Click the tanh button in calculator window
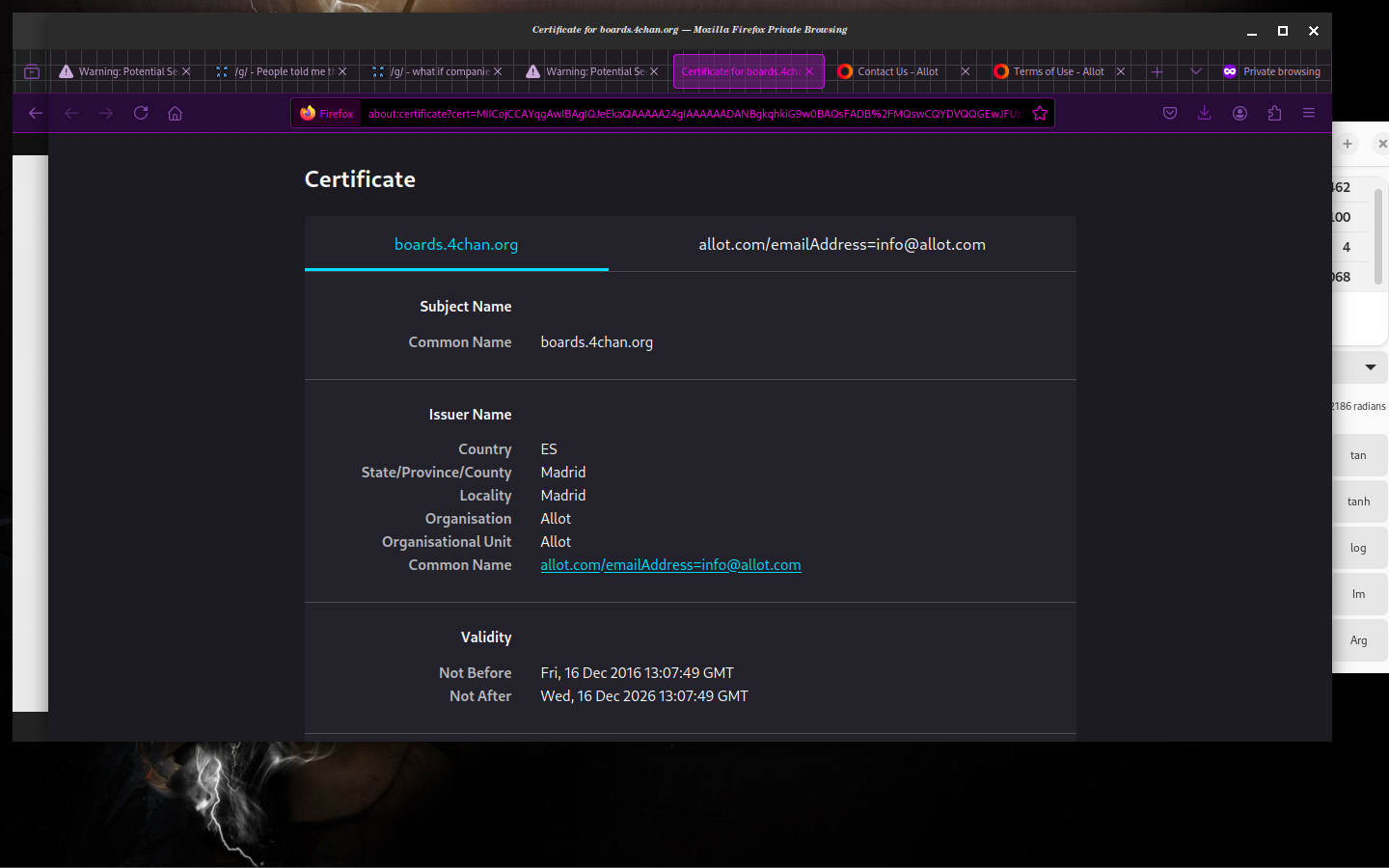The width and height of the screenshot is (1389, 868). [x=1358, y=502]
